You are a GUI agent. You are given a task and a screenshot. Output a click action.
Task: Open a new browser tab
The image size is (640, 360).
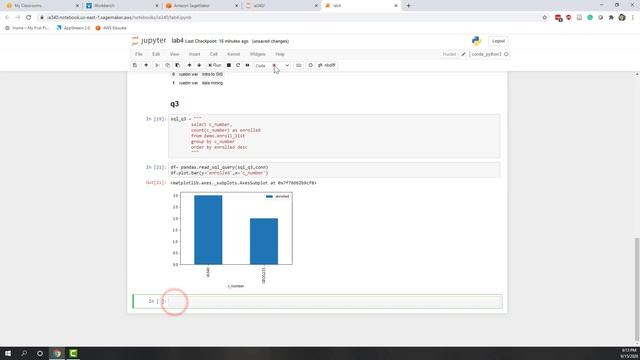coord(409,6)
